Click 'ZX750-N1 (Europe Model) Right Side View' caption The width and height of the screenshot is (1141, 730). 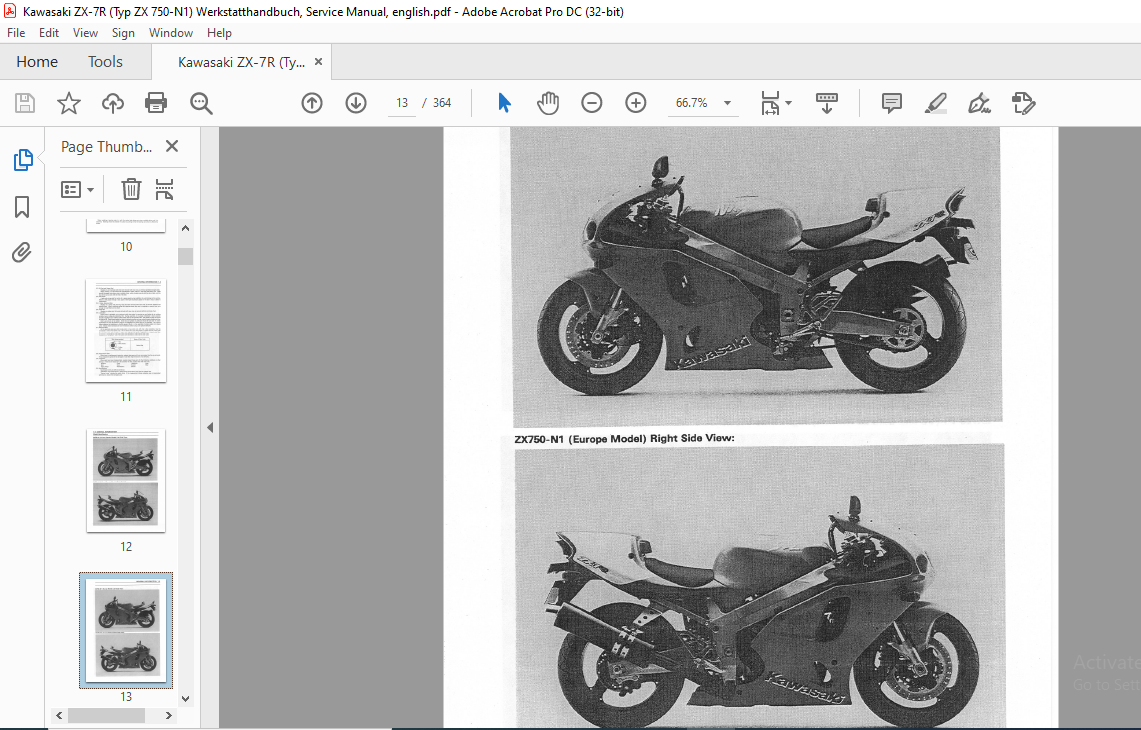pyautogui.click(x=624, y=439)
